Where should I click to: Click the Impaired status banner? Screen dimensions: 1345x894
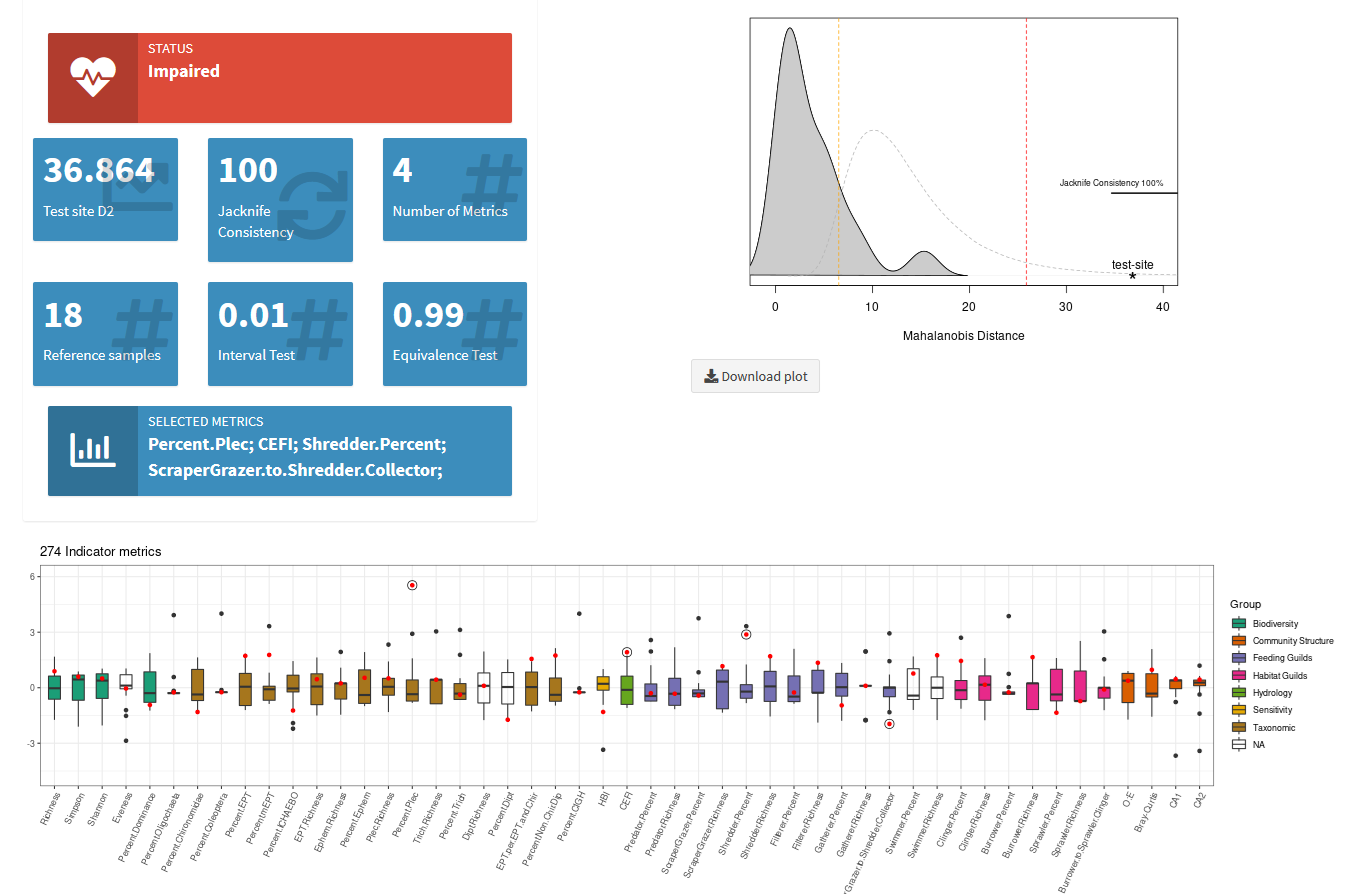pyautogui.click(x=324, y=78)
